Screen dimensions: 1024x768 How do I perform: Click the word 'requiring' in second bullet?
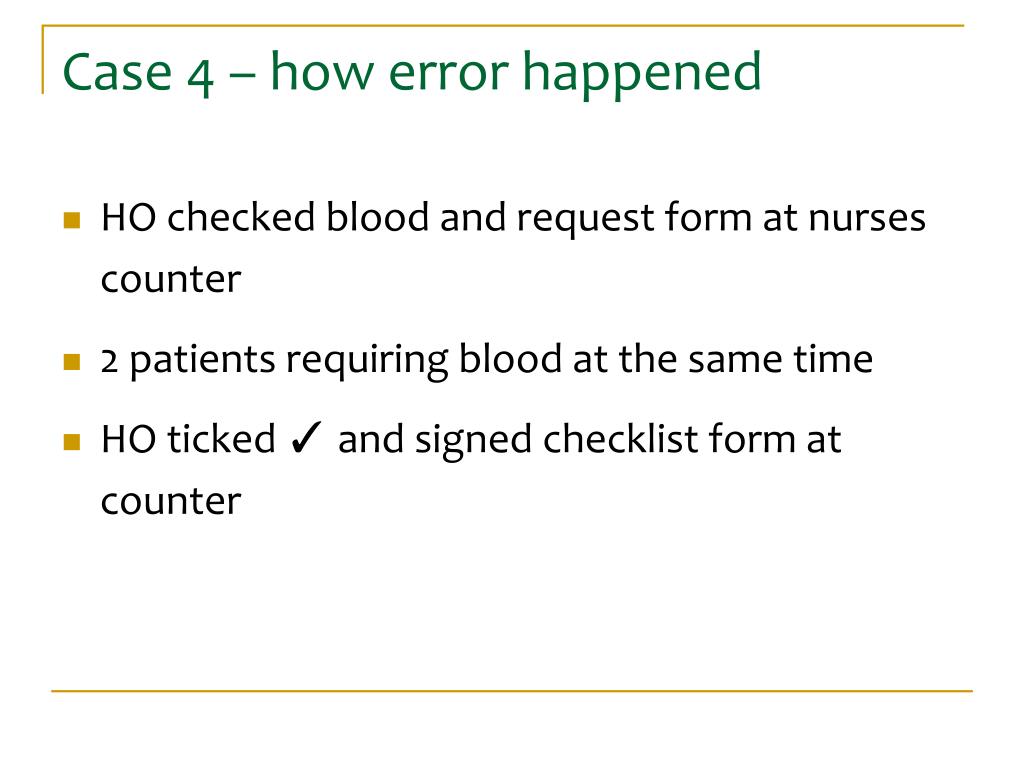pyautogui.click(x=367, y=362)
